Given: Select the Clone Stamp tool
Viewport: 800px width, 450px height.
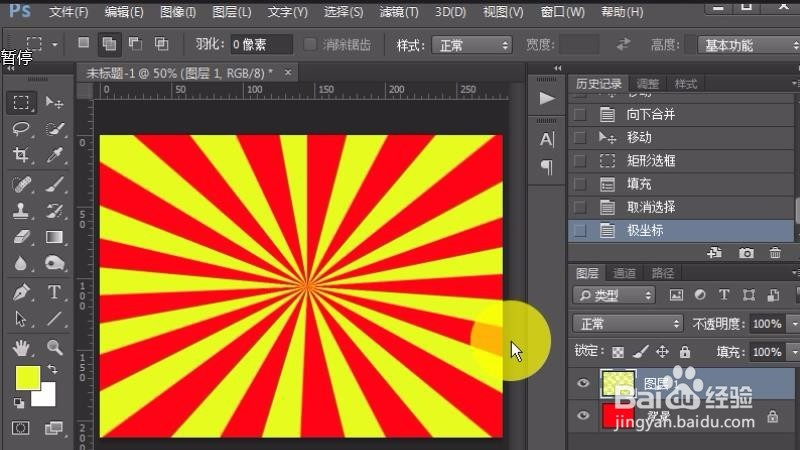Looking at the screenshot, I should click(21, 210).
